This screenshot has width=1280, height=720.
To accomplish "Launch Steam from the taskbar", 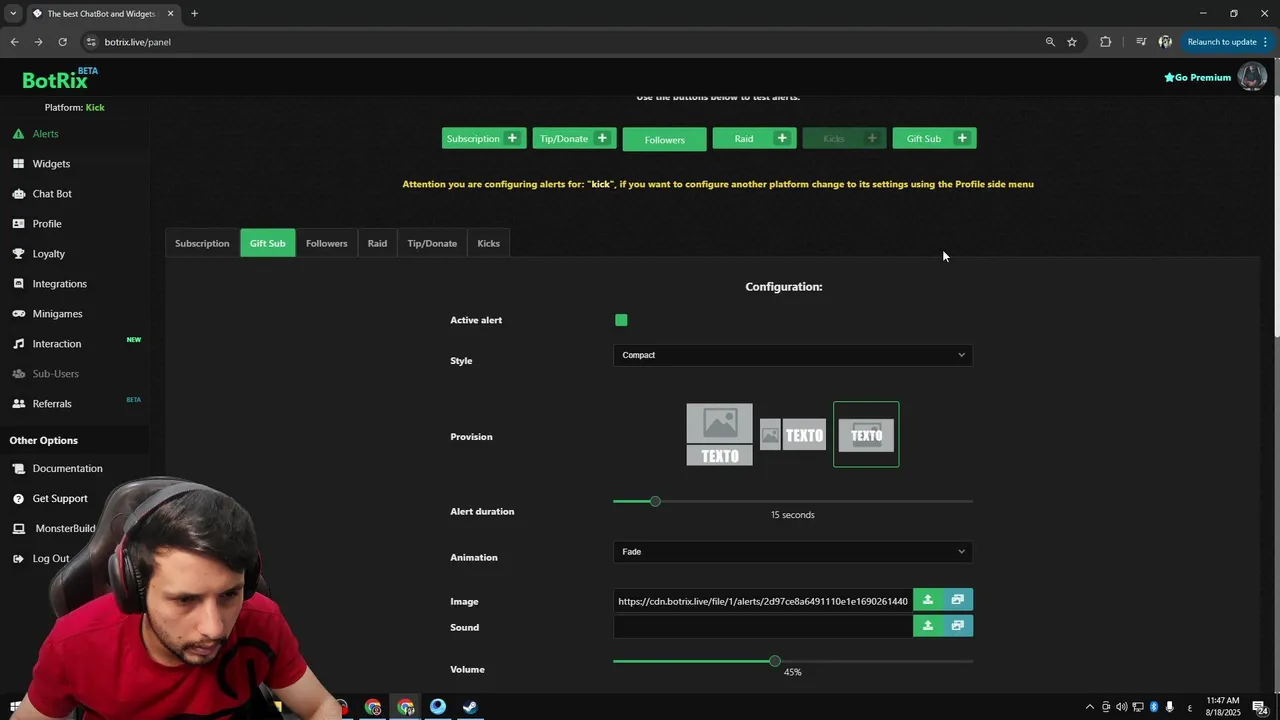I will pyautogui.click(x=469, y=707).
